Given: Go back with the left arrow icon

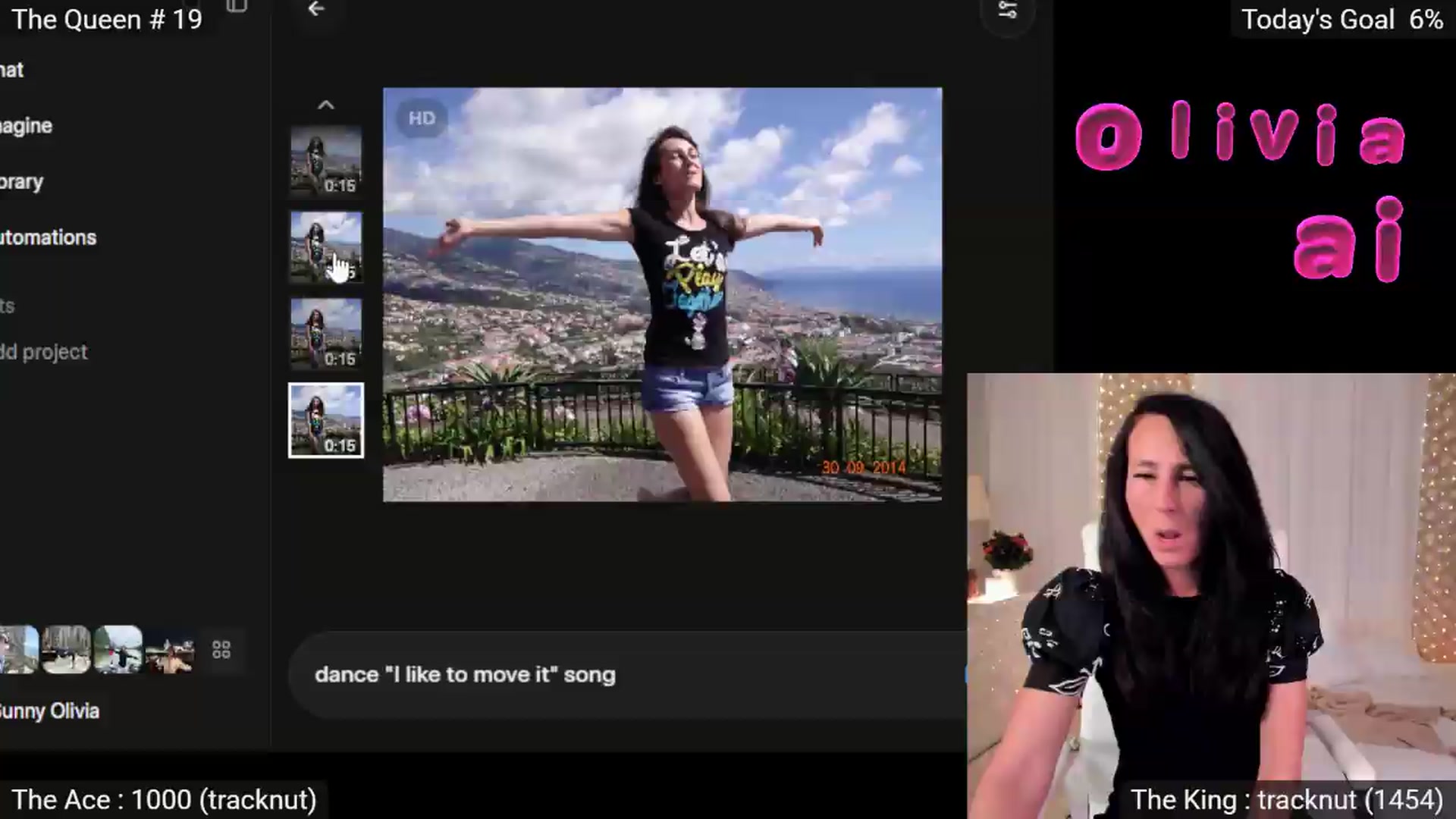Looking at the screenshot, I should tap(316, 9).
